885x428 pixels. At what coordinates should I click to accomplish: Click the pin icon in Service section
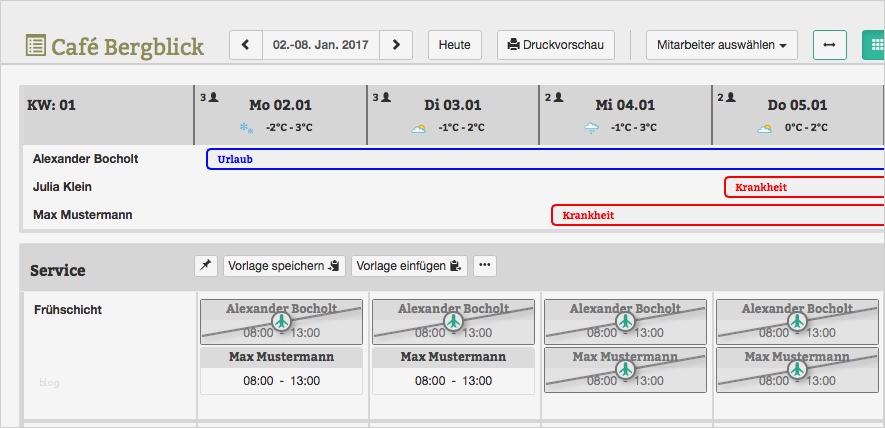coord(206,265)
